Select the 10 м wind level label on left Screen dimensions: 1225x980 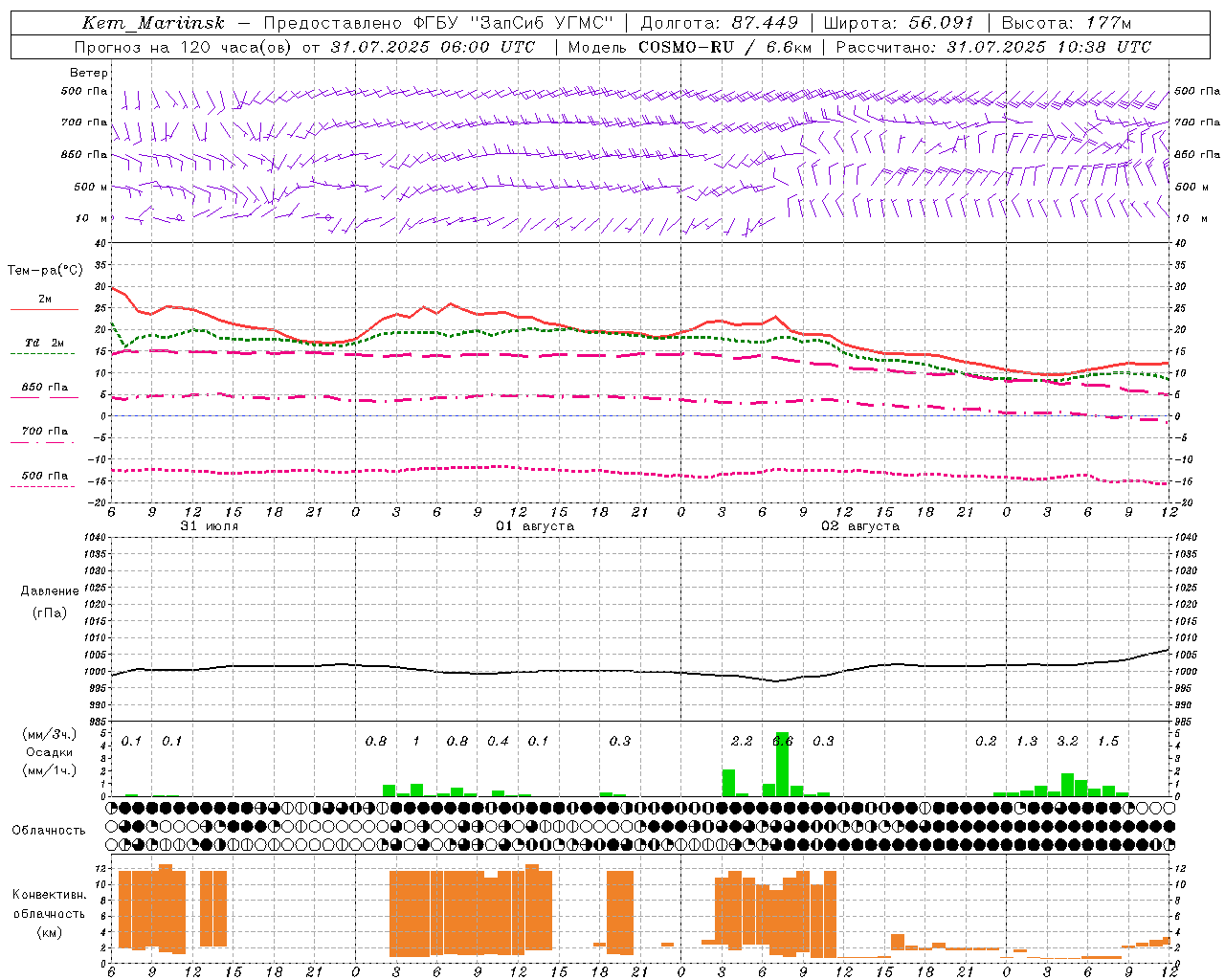point(92,218)
